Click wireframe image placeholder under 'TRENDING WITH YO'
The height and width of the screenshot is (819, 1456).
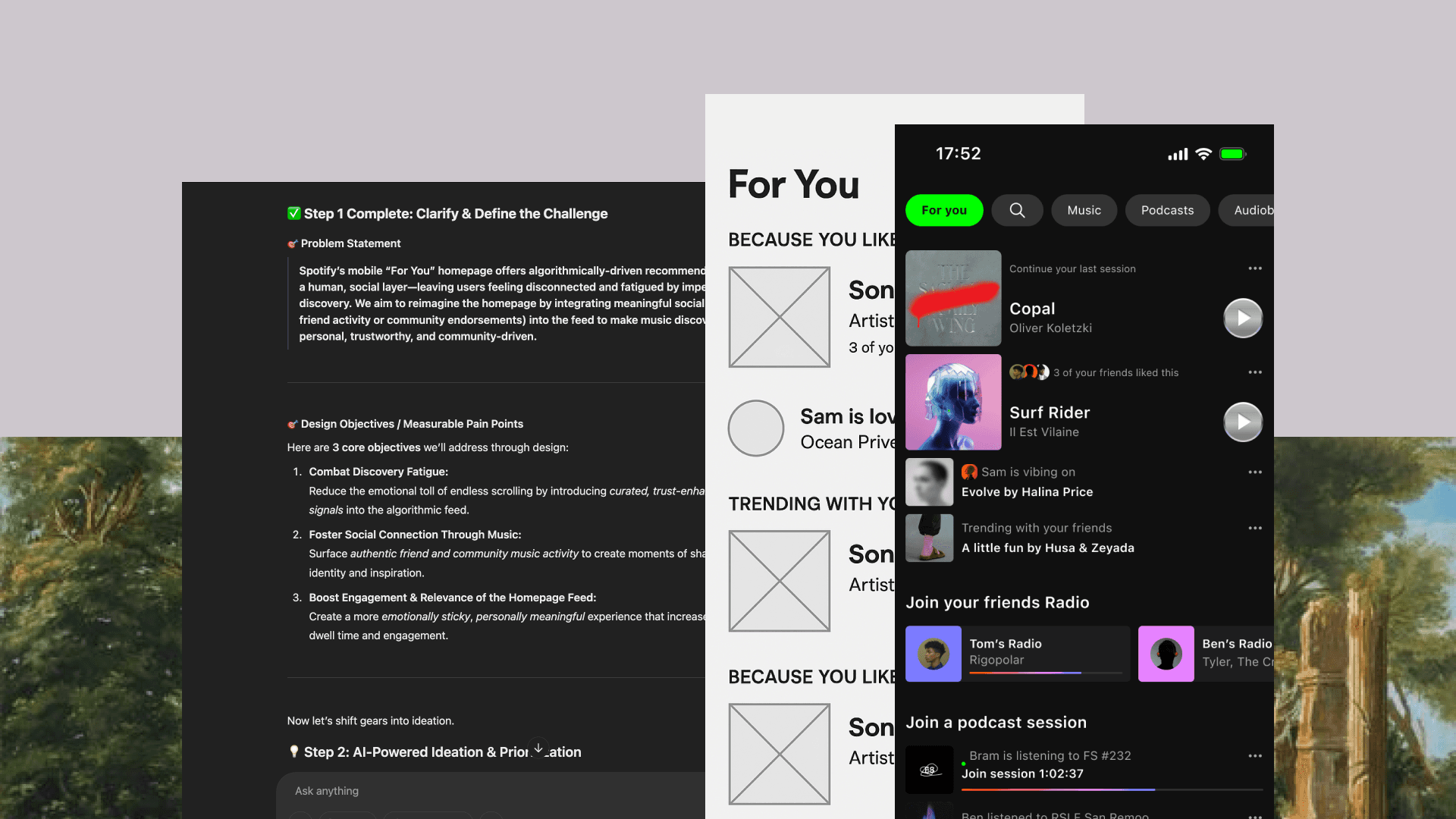tap(780, 581)
